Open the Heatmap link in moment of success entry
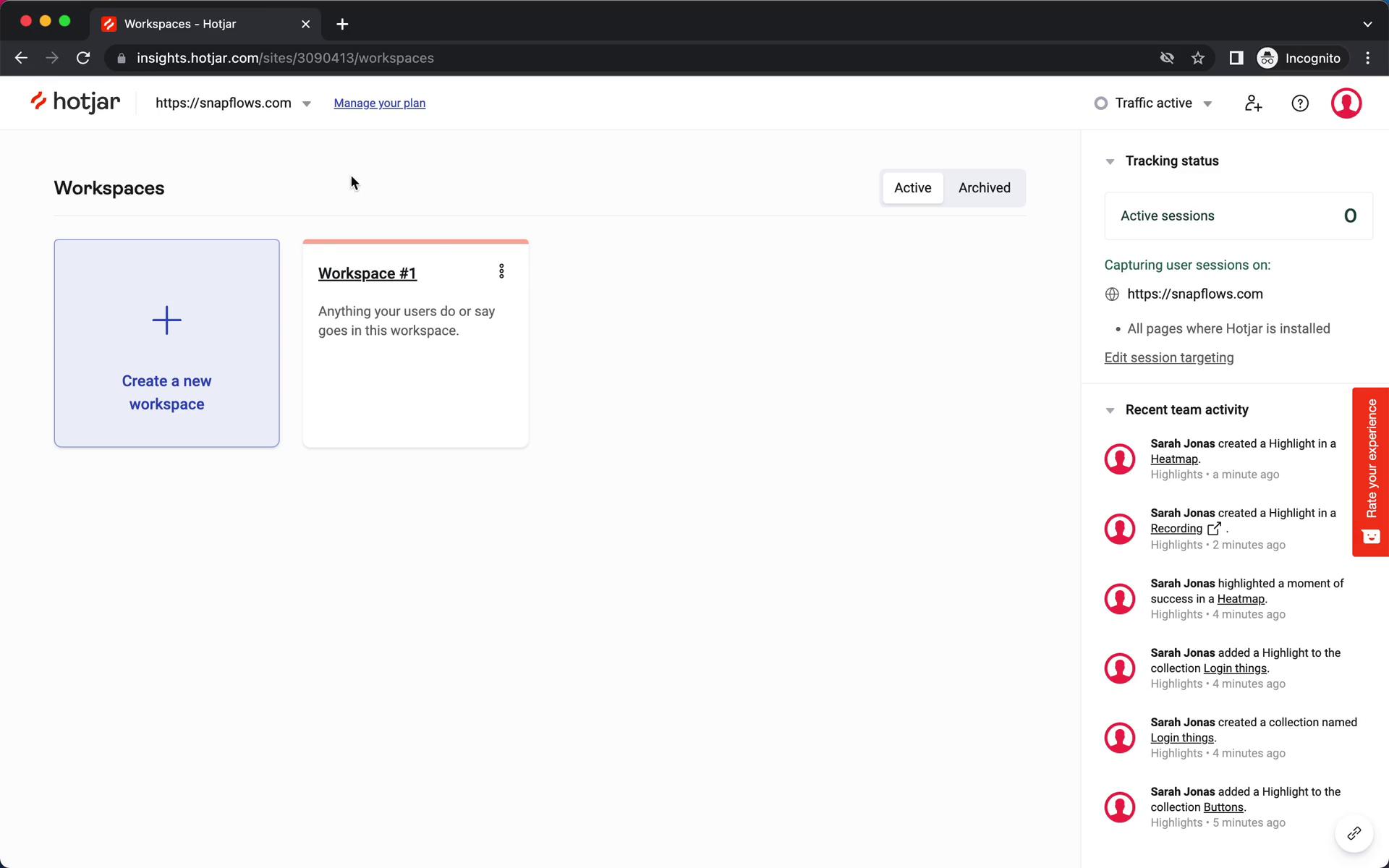This screenshot has width=1389, height=868. point(1240,599)
